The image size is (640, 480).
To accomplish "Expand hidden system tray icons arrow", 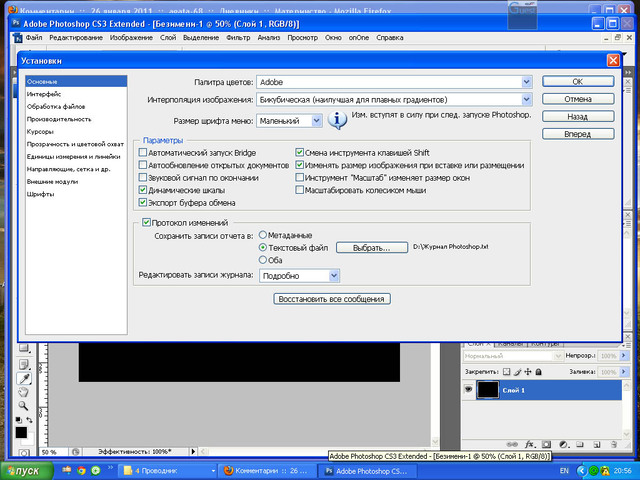I will pos(581,471).
